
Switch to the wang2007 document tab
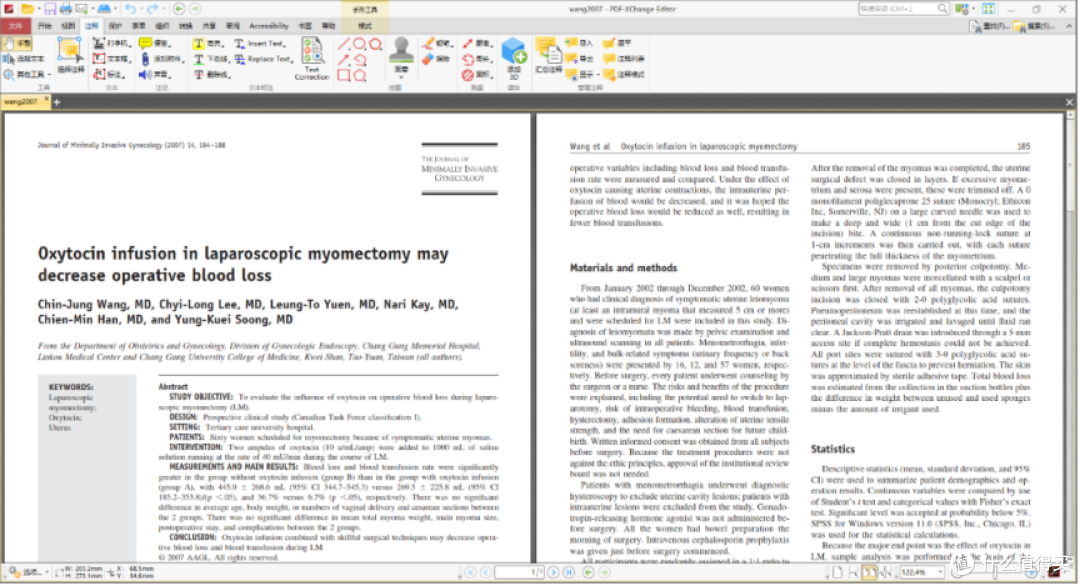point(21,101)
